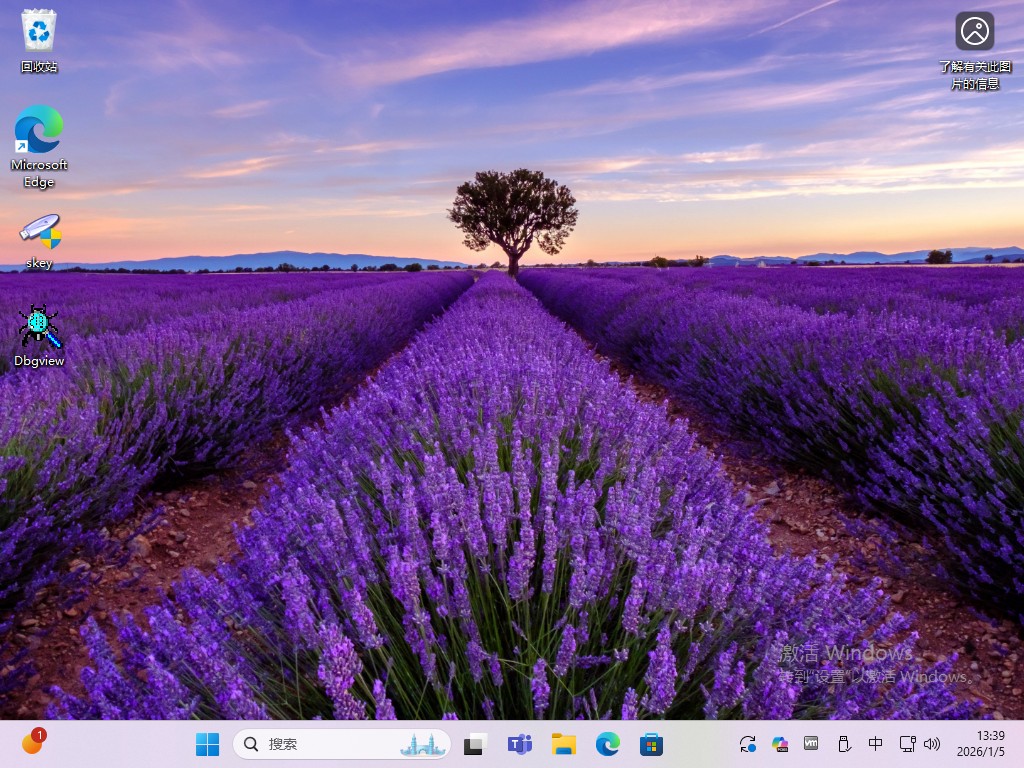Open Task View from the taskbar

475,744
